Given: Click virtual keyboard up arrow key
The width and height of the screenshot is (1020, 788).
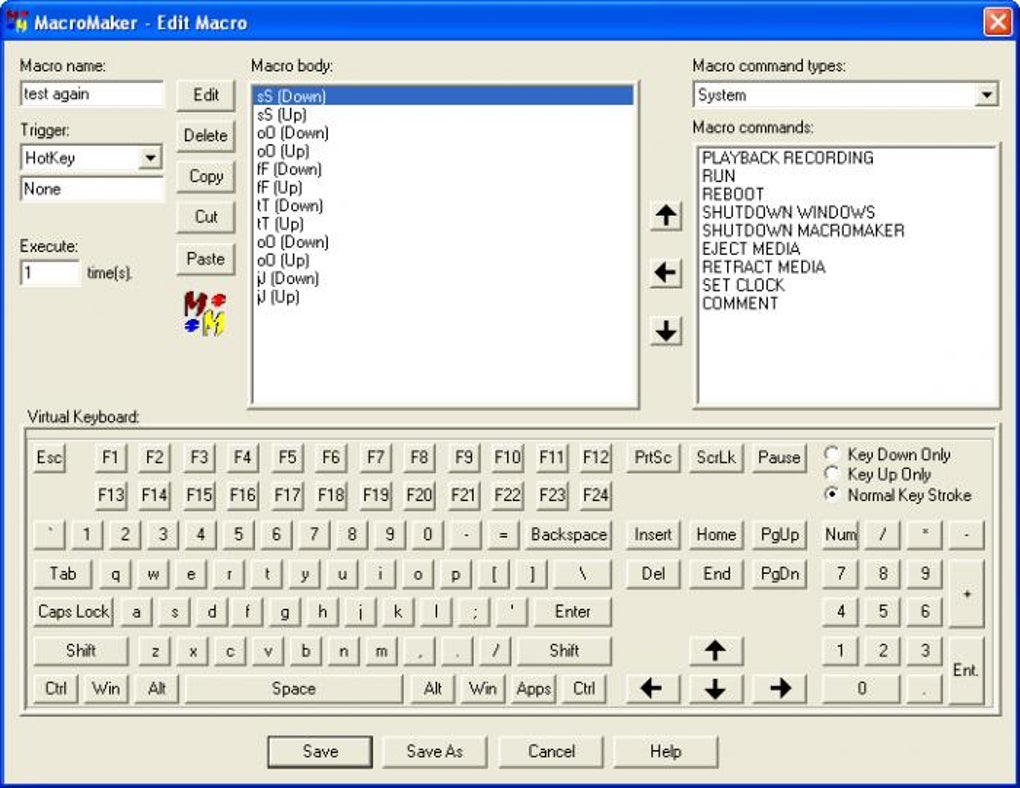Looking at the screenshot, I should (x=716, y=650).
